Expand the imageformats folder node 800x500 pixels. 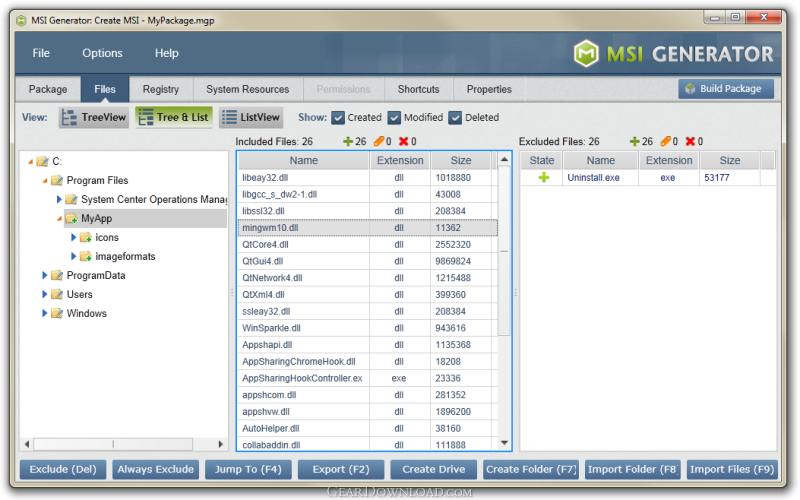(x=73, y=257)
